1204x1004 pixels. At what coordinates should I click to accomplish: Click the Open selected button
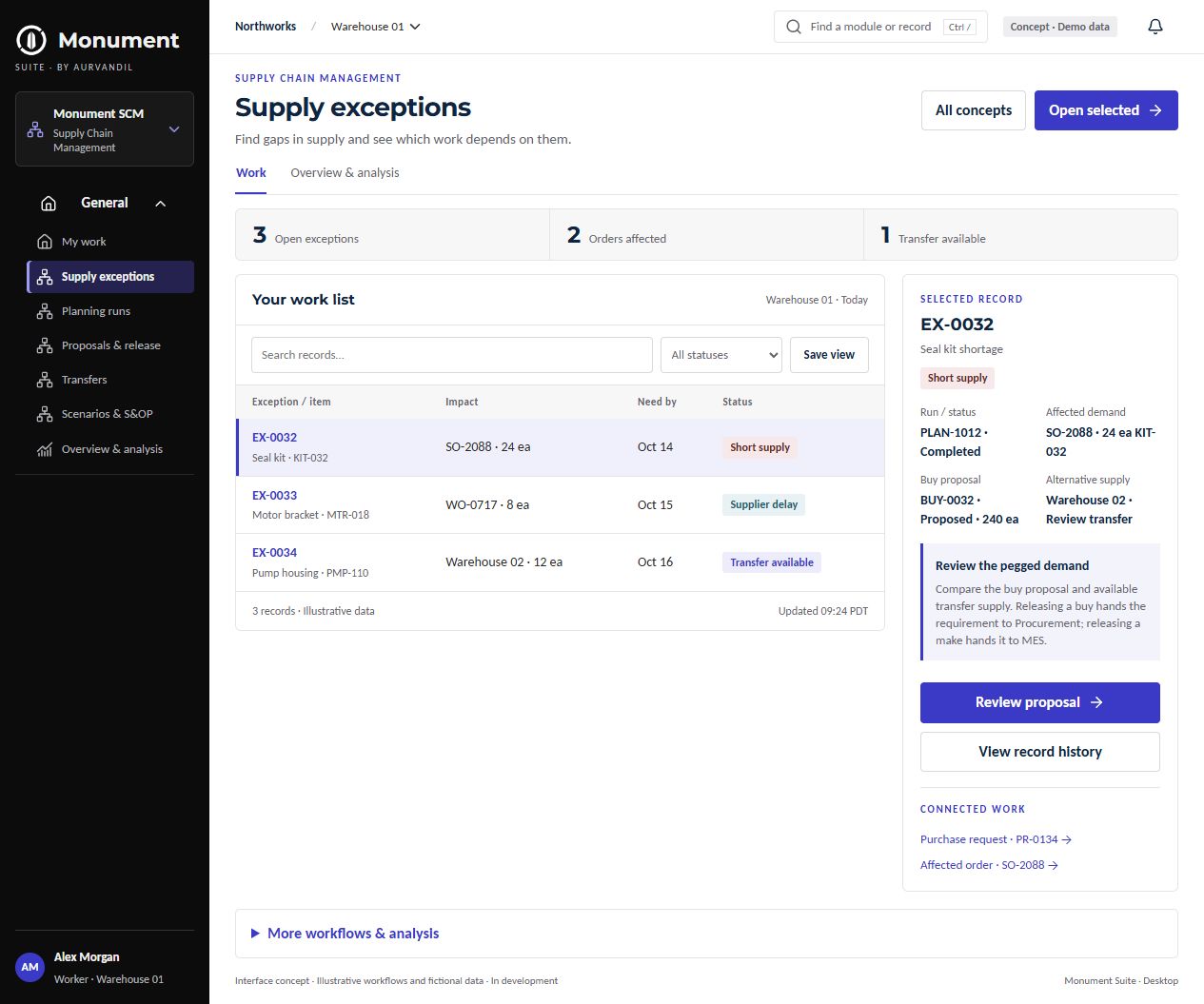tap(1106, 110)
